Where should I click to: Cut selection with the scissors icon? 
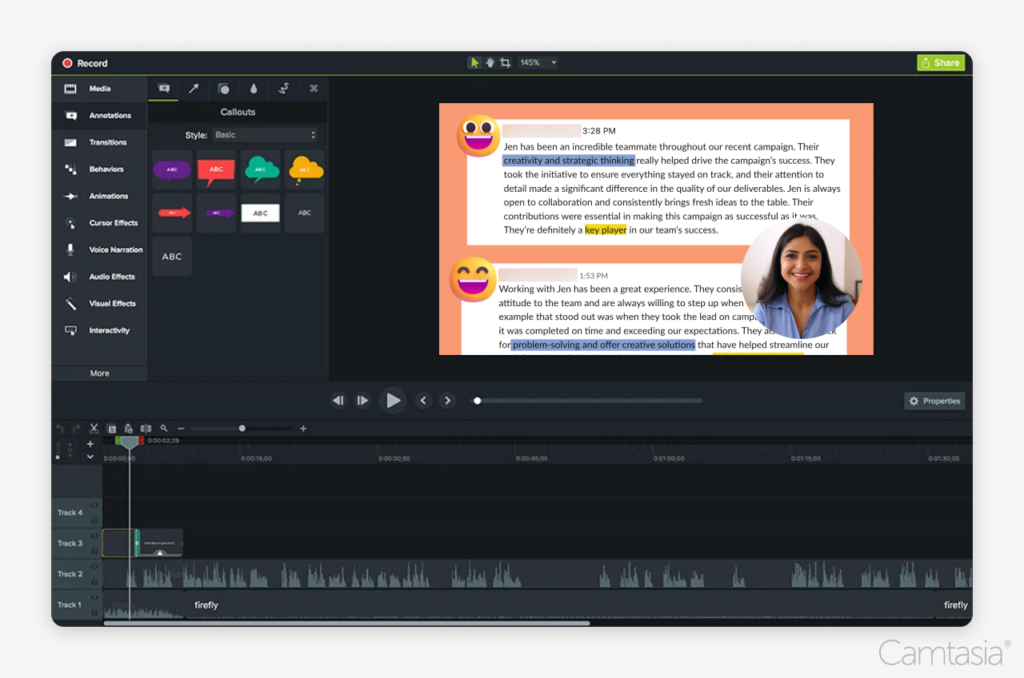(94, 428)
